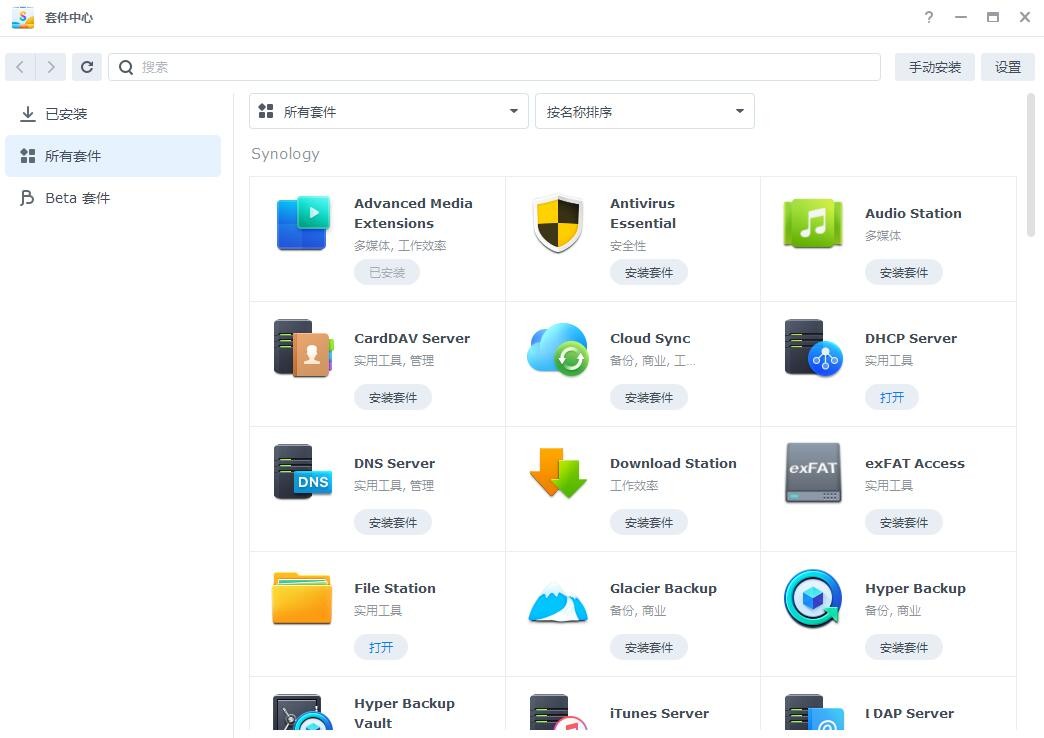Select the File Station folder icon

point(302,599)
